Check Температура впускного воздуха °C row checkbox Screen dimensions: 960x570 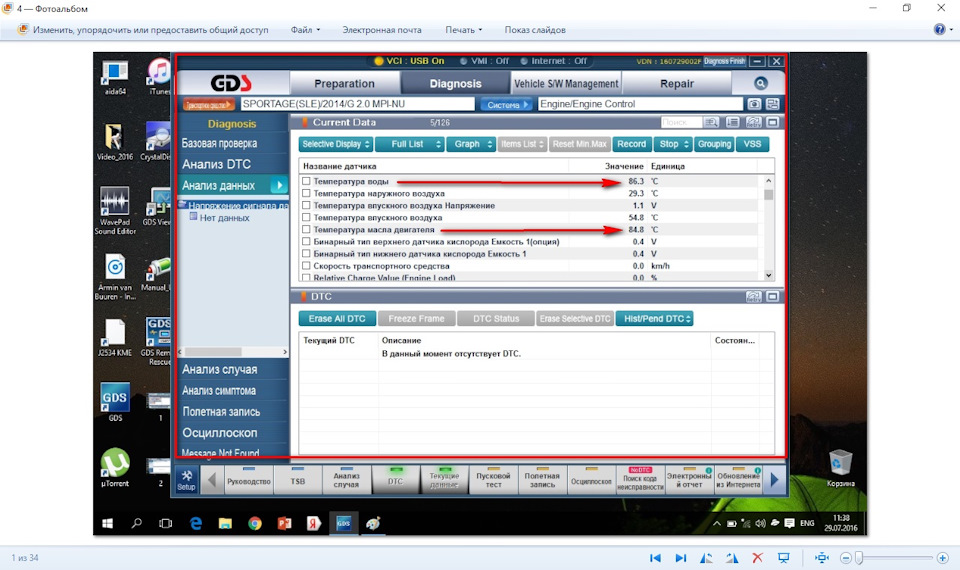306,217
